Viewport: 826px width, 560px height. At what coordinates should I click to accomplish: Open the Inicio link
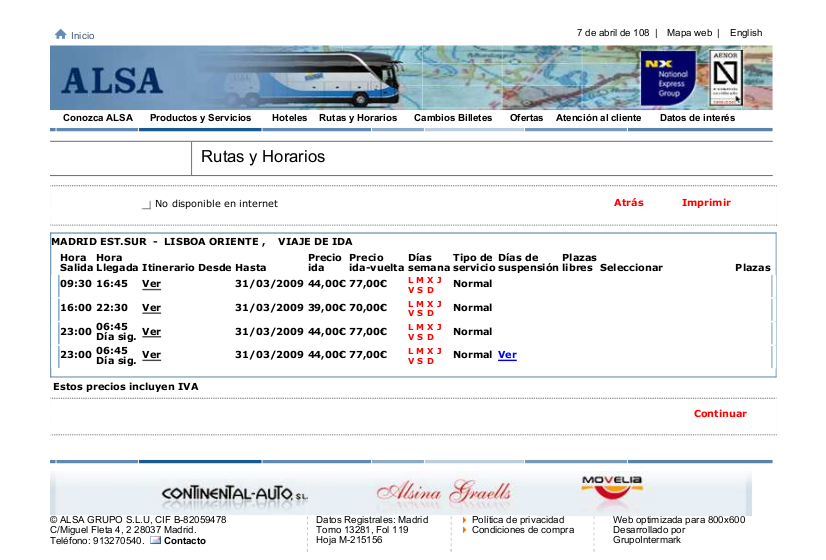83,35
